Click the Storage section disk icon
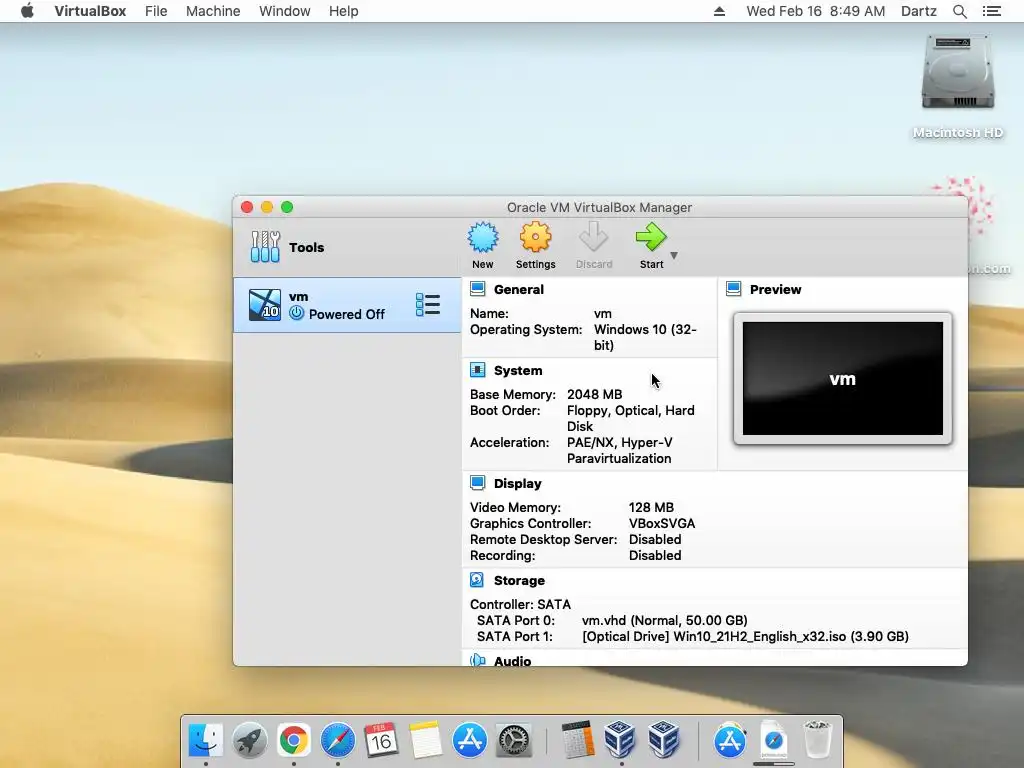The height and width of the screenshot is (768, 1024). (x=477, y=580)
